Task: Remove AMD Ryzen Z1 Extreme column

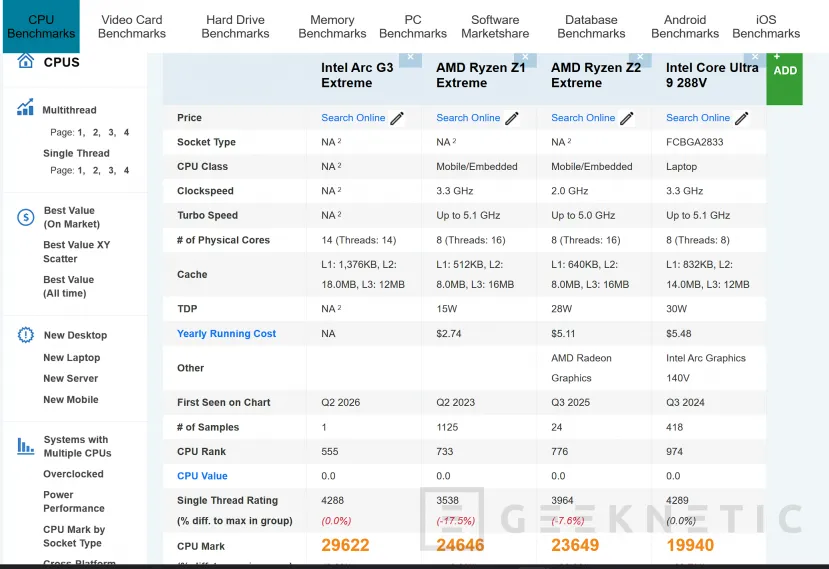Action: point(525,59)
